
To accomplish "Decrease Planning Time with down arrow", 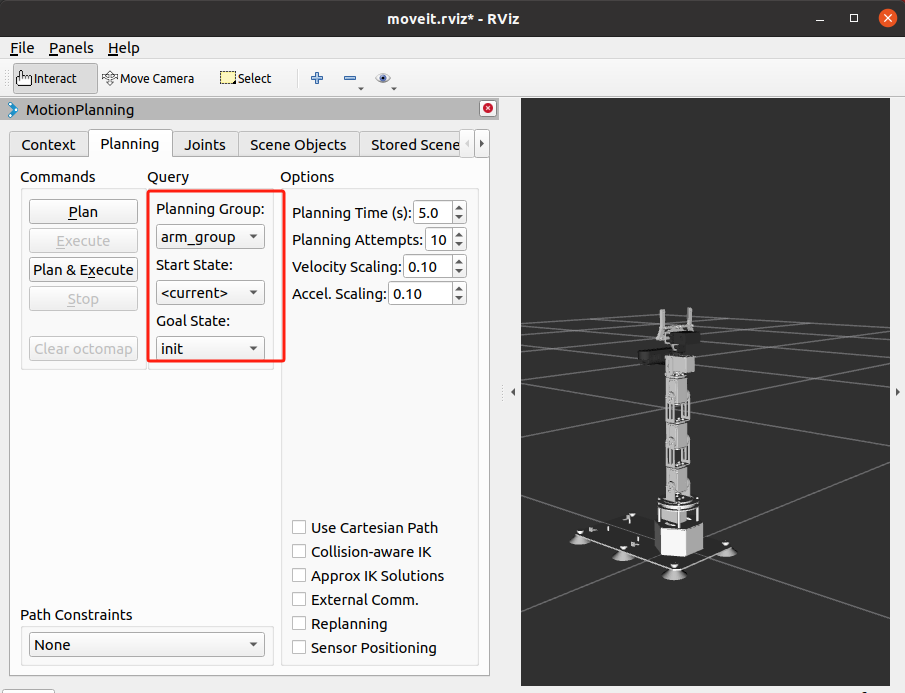I will pyautogui.click(x=459, y=218).
